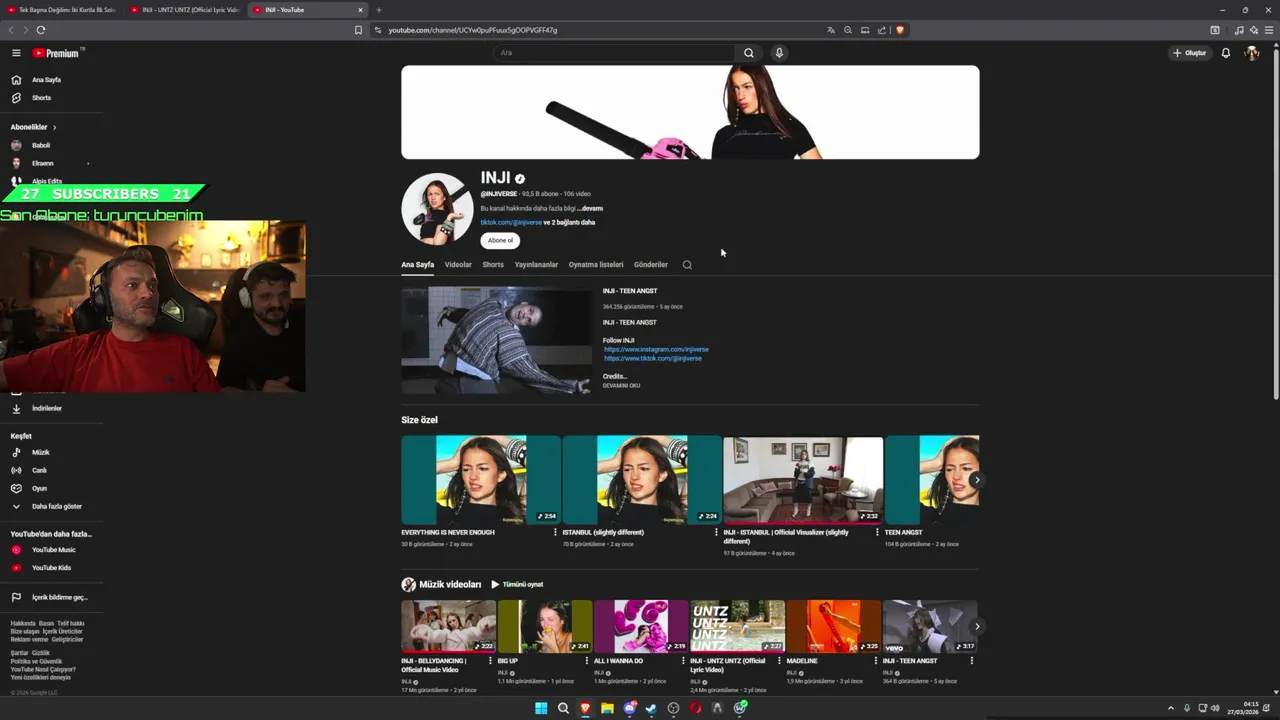Open File Explorer from taskbar
Screen dimensions: 1280x720
pyautogui.click(x=607, y=708)
